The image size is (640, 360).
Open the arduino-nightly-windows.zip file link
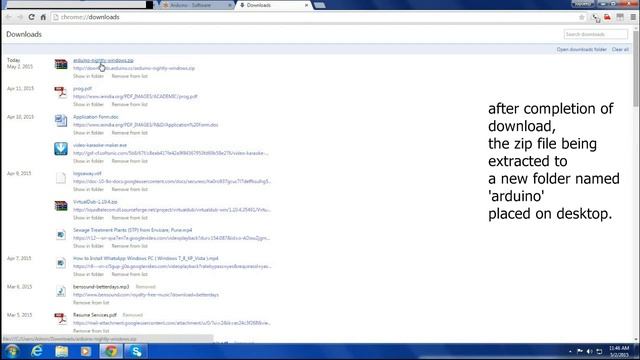point(103,60)
